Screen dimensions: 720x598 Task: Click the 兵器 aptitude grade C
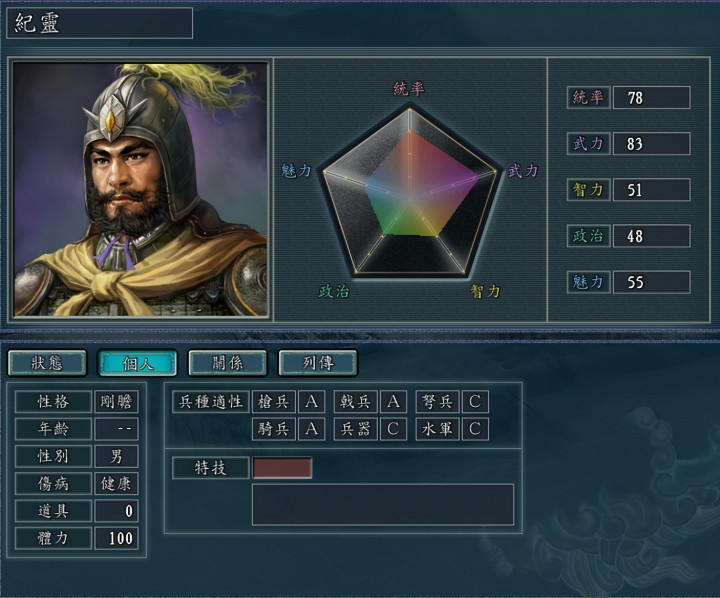coord(393,429)
